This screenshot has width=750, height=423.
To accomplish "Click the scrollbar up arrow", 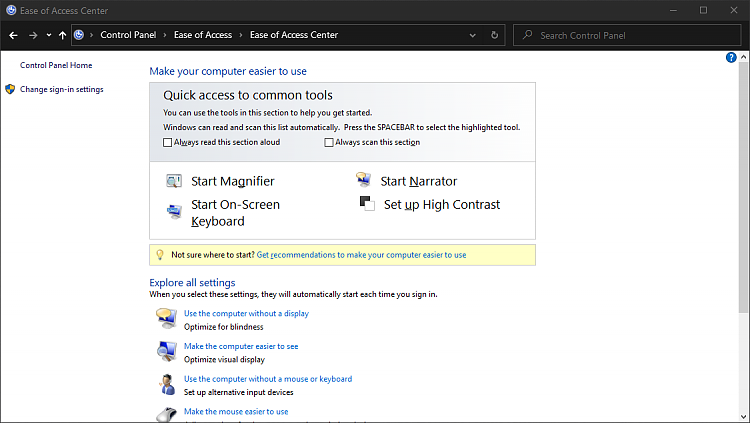I will (743, 56).
